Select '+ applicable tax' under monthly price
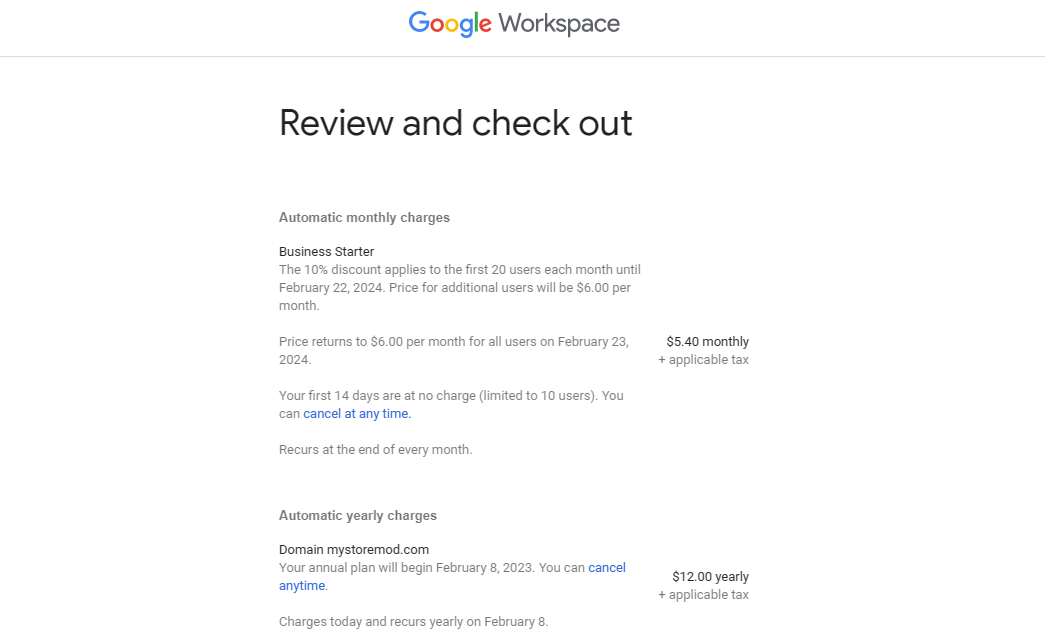The image size is (1045, 642). (x=703, y=359)
